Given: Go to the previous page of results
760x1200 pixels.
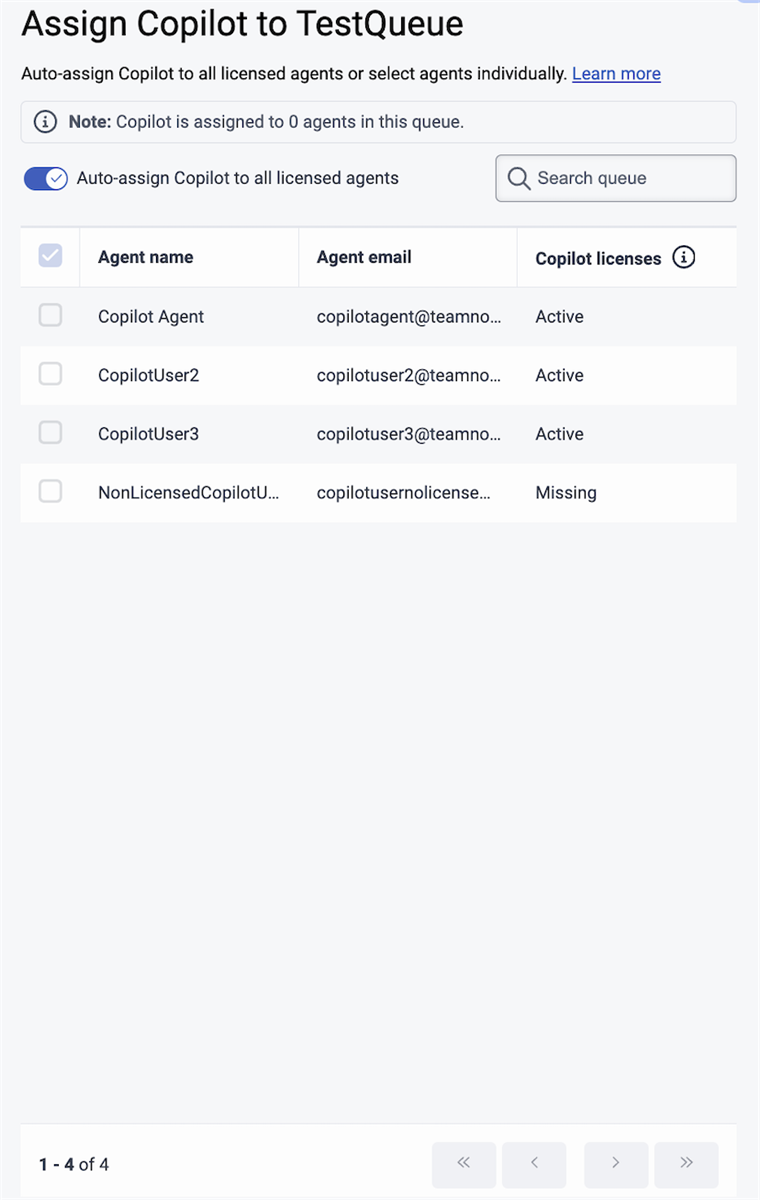Looking at the screenshot, I should pos(534,1163).
